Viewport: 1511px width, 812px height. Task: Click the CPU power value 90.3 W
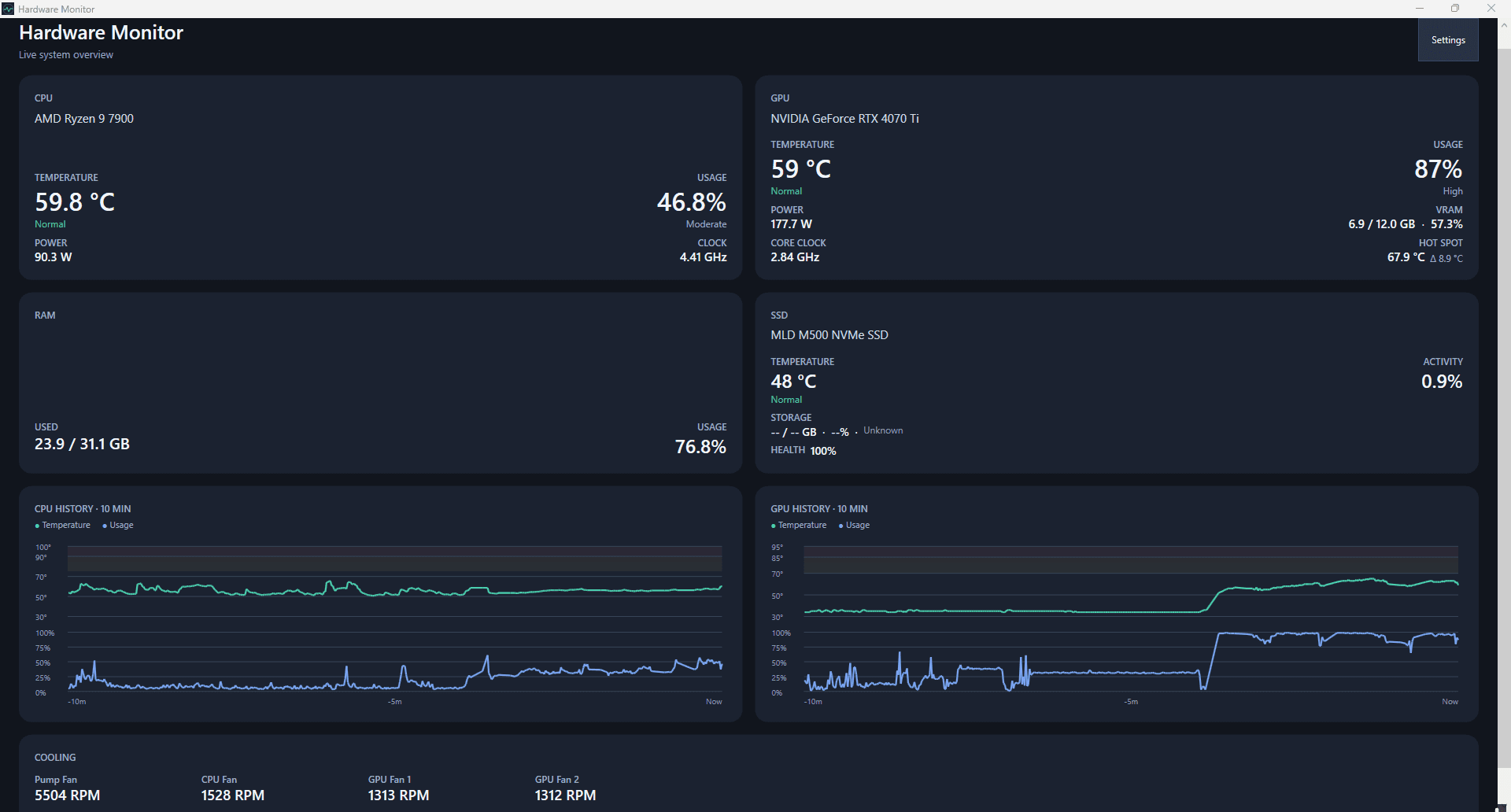coord(53,257)
